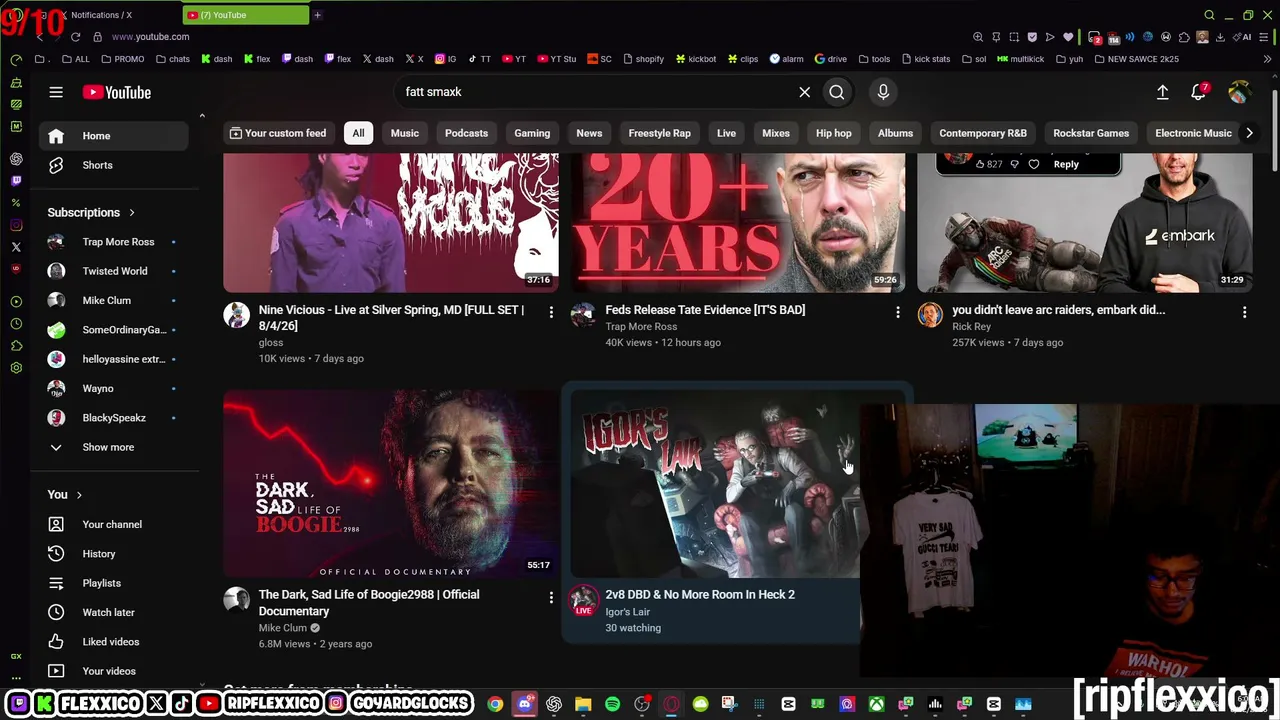Open File Explorer from the taskbar
Screen dimensions: 1280x720
pyautogui.click(x=583, y=704)
